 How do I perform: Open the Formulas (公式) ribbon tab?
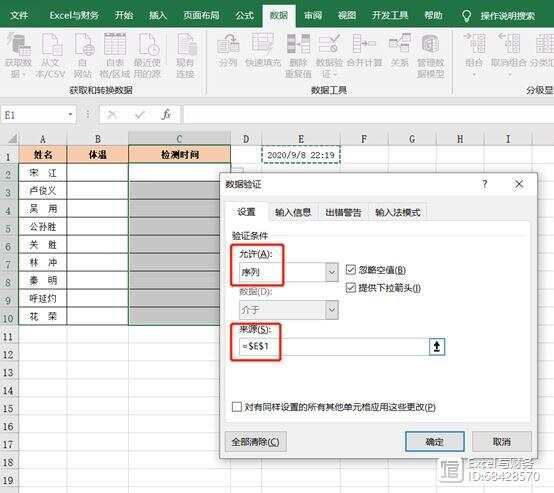click(244, 15)
